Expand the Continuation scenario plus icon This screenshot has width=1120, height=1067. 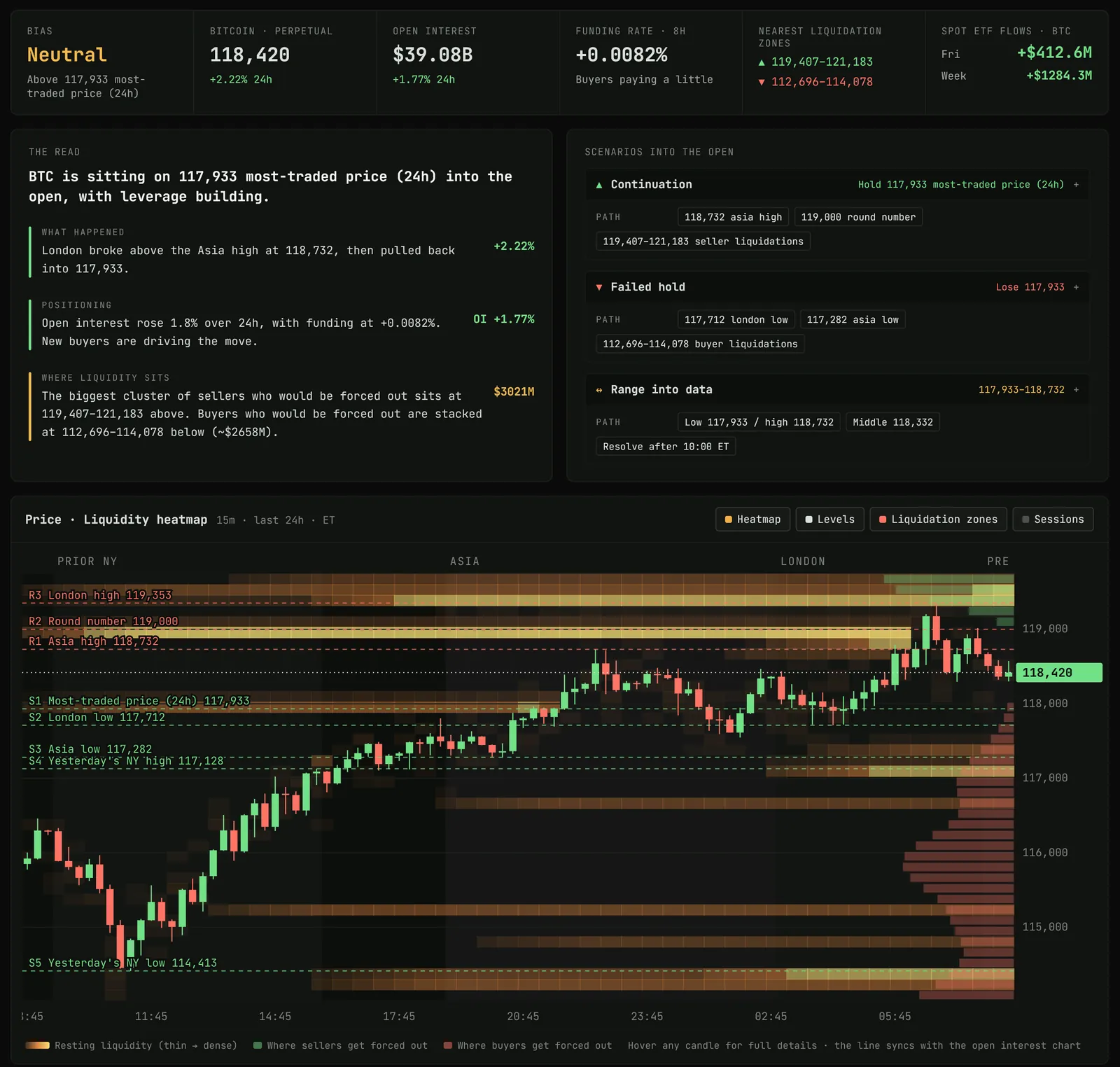pyautogui.click(x=1076, y=185)
